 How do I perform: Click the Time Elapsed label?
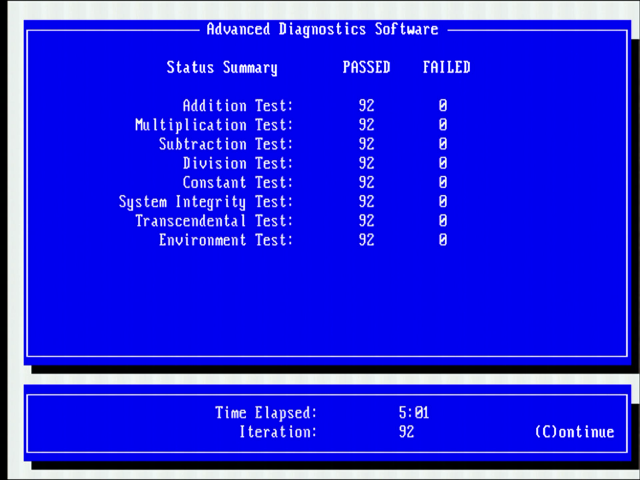click(266, 413)
